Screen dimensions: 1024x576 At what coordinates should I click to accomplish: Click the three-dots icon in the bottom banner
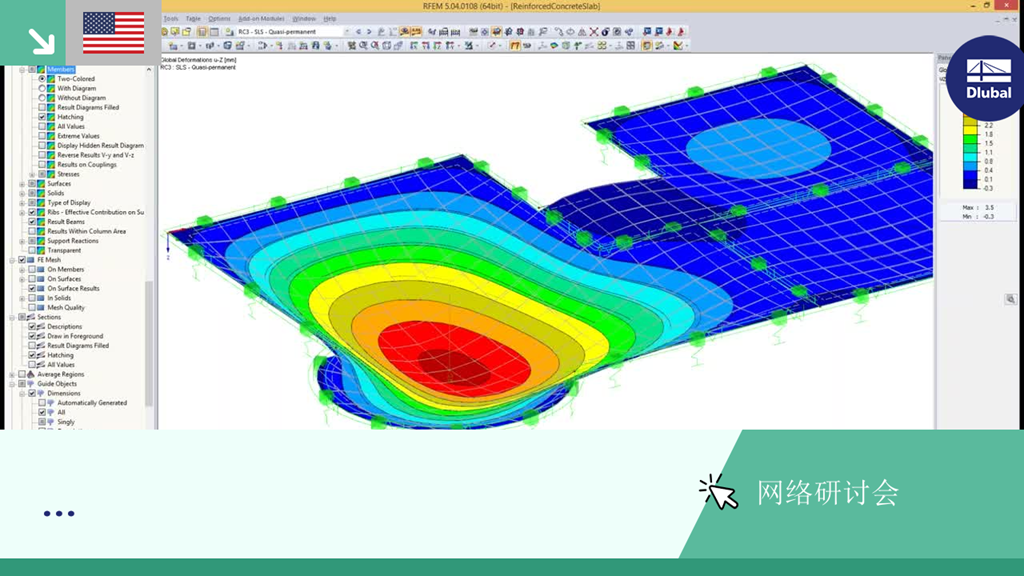pyautogui.click(x=59, y=513)
